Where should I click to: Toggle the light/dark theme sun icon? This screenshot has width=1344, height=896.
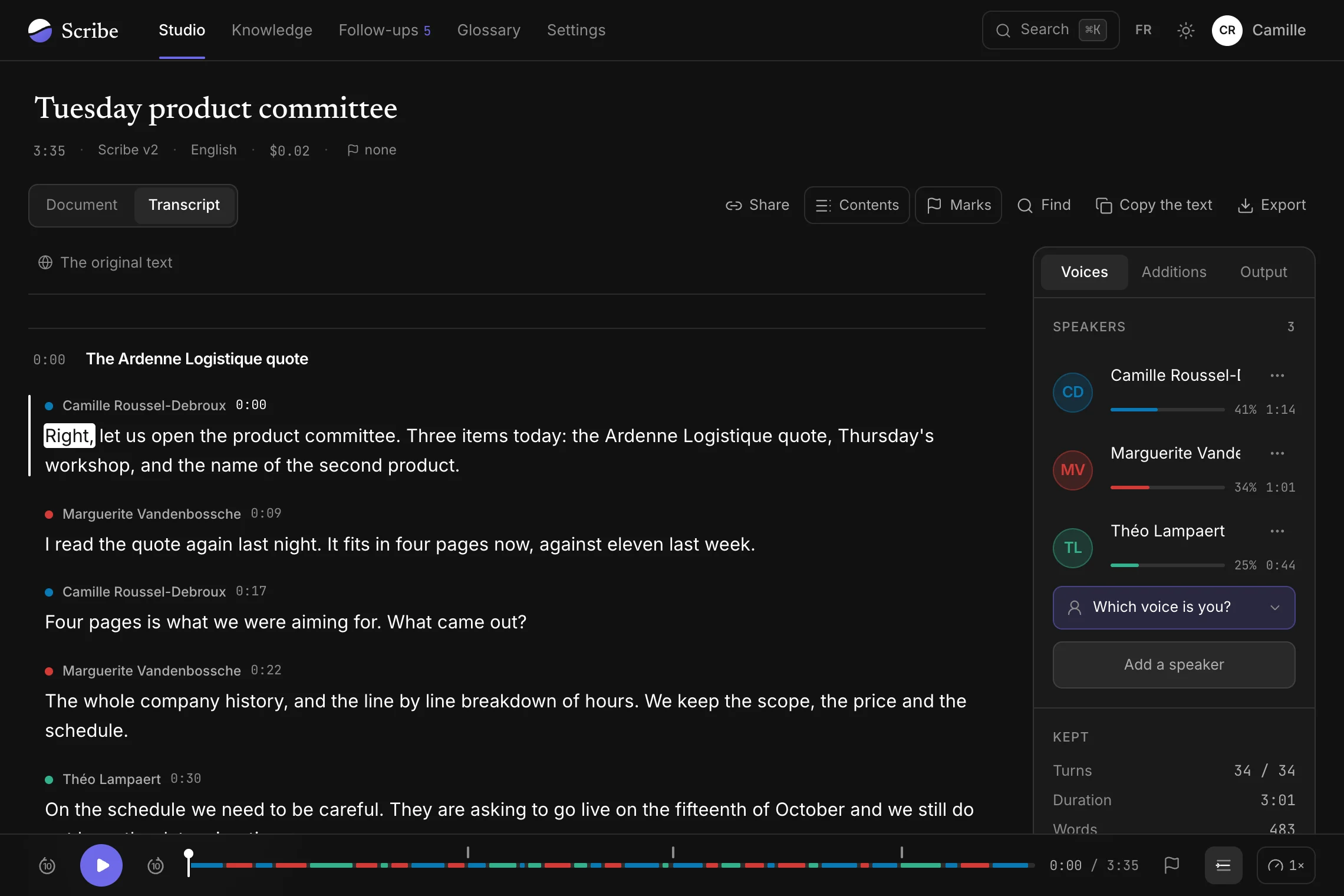pyautogui.click(x=1185, y=30)
